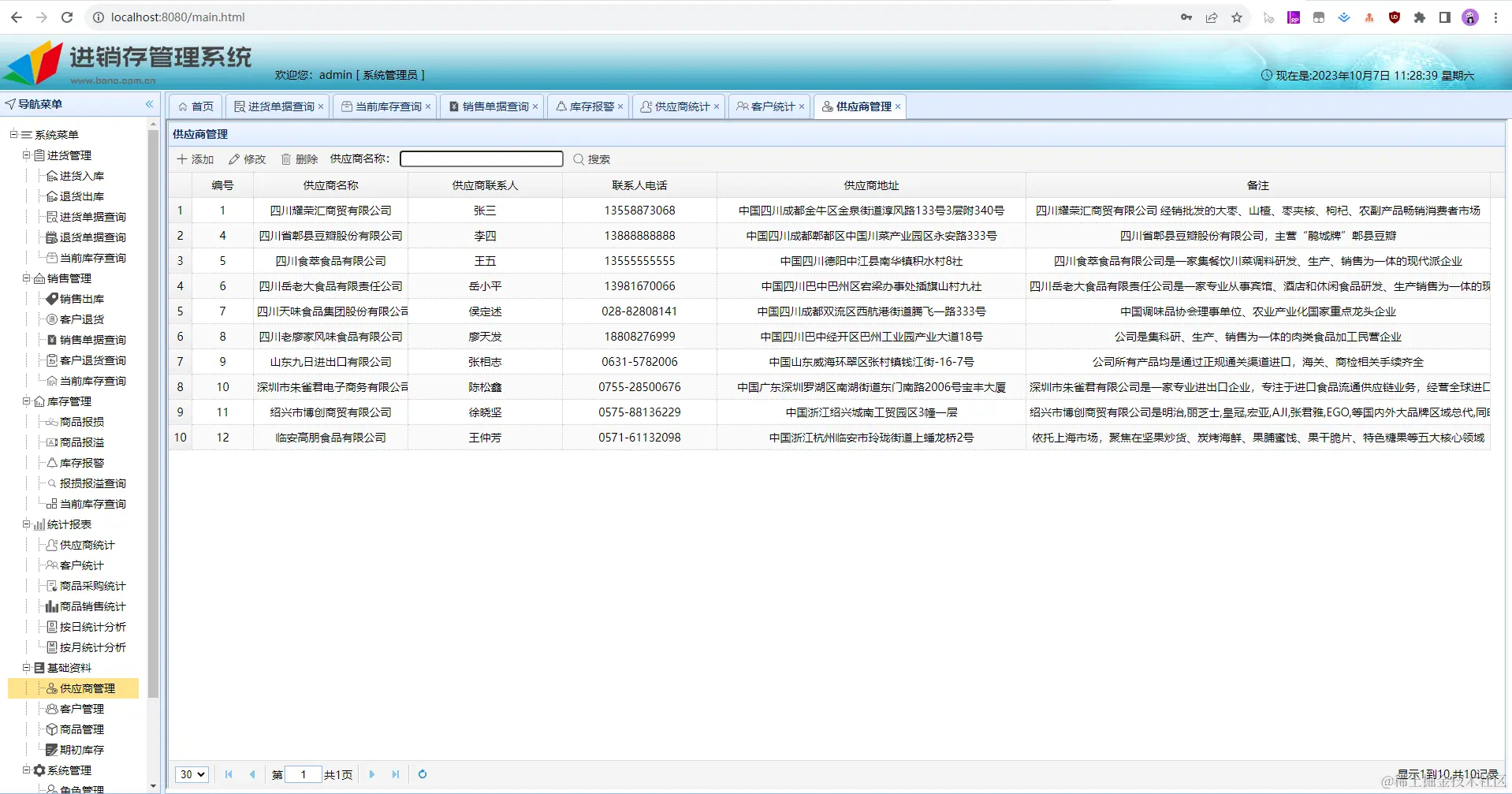The height and width of the screenshot is (794, 1512).
Task: Collapse the navigation menu panel arrow
Action: (149, 104)
